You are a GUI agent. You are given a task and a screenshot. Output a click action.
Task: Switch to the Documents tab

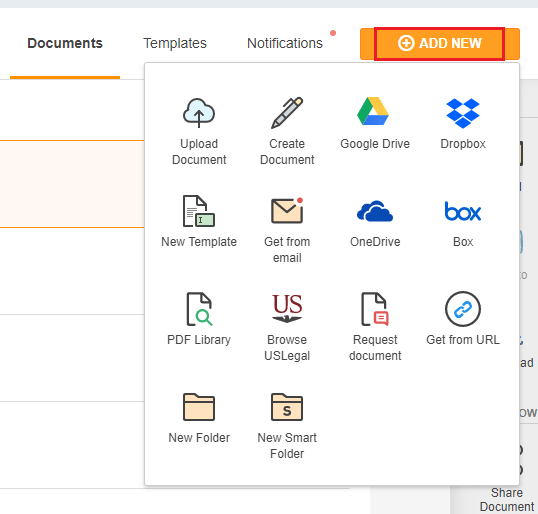coord(65,43)
